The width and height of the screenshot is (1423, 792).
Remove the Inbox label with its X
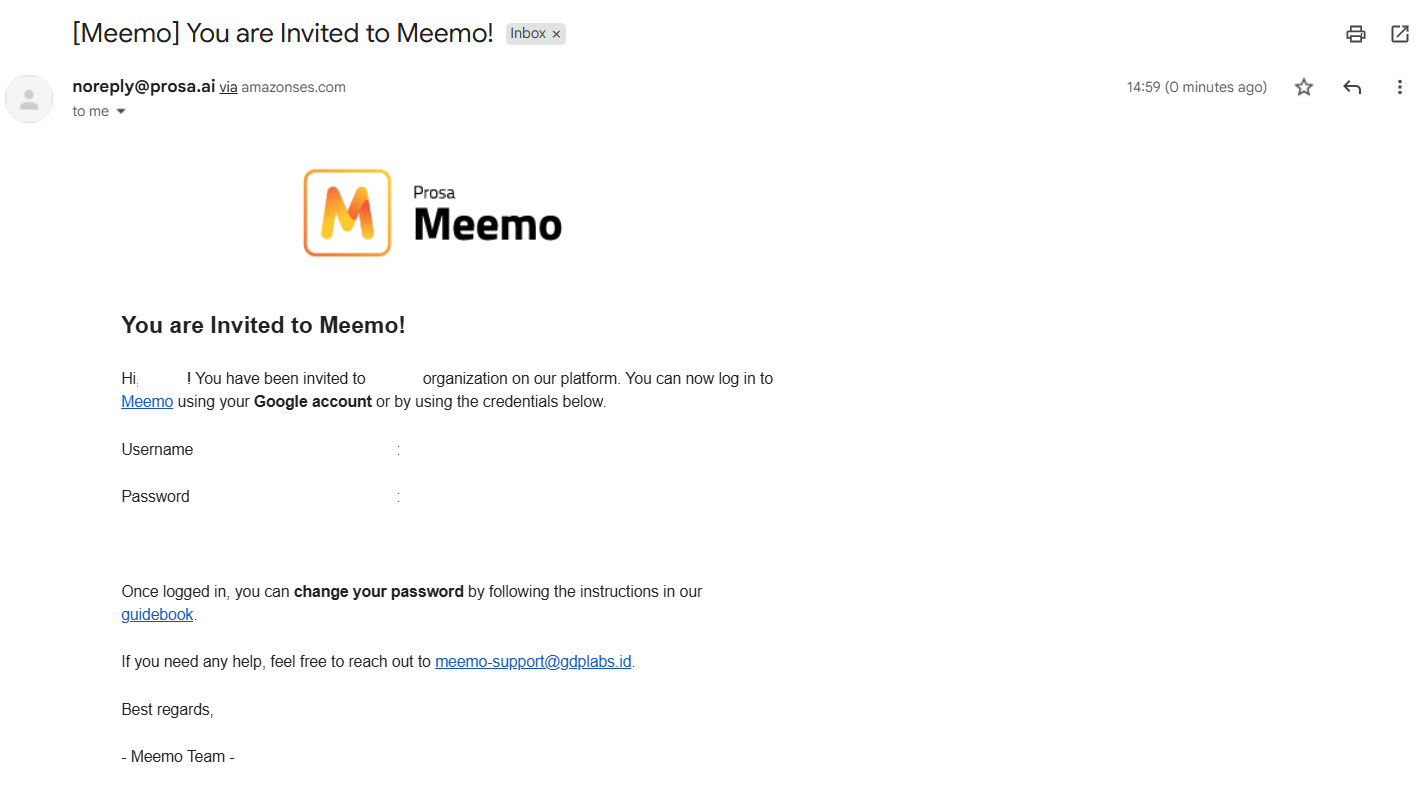[557, 34]
